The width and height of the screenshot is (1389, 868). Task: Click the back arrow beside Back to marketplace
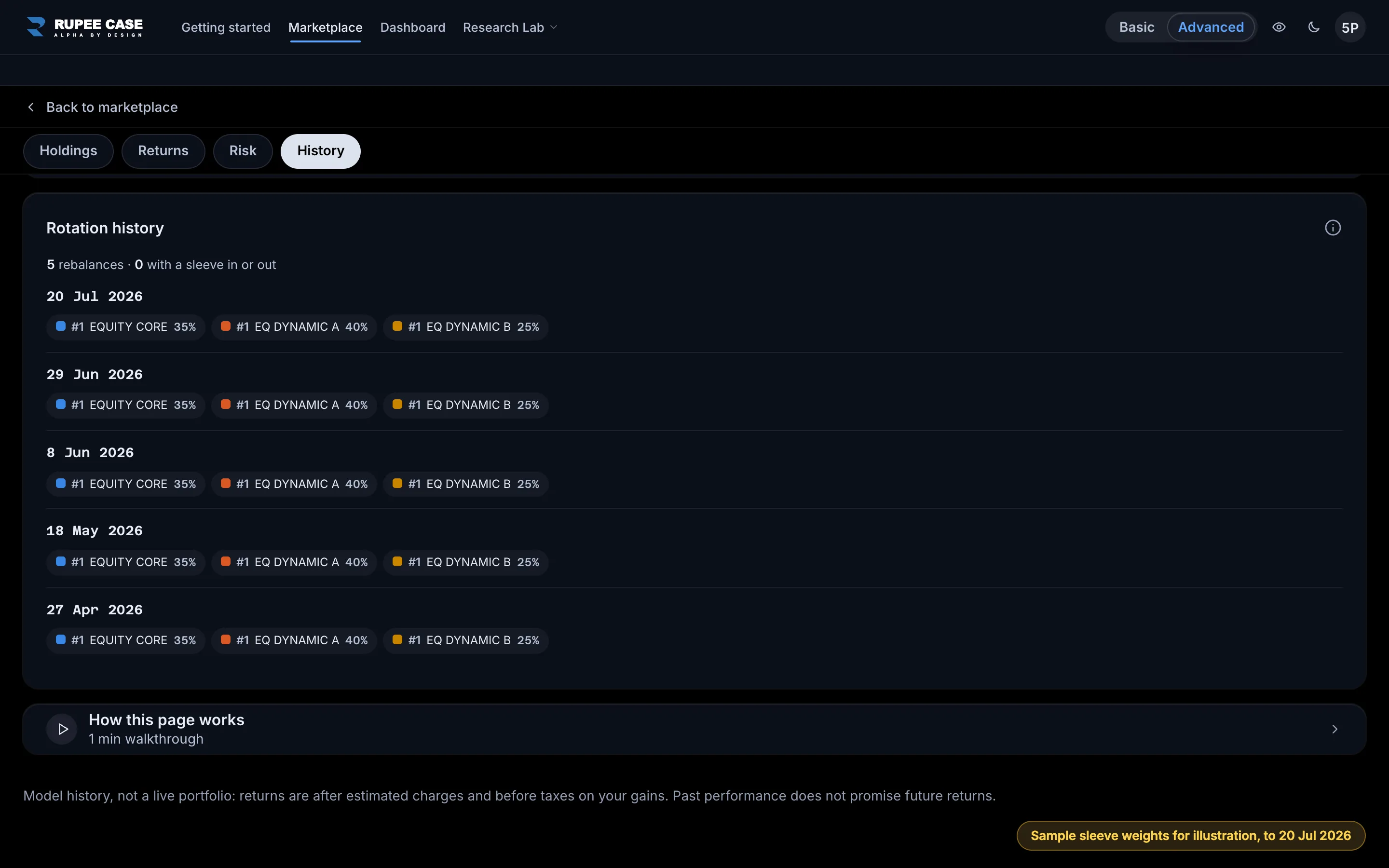(31, 108)
